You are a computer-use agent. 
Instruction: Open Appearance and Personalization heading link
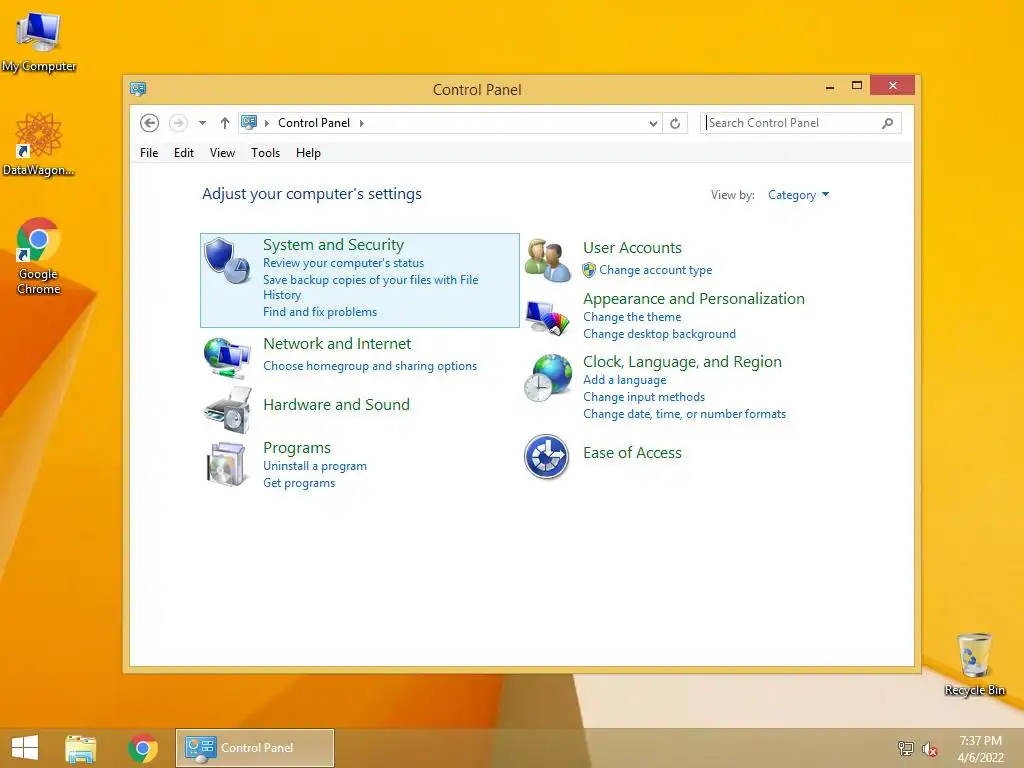(x=694, y=298)
